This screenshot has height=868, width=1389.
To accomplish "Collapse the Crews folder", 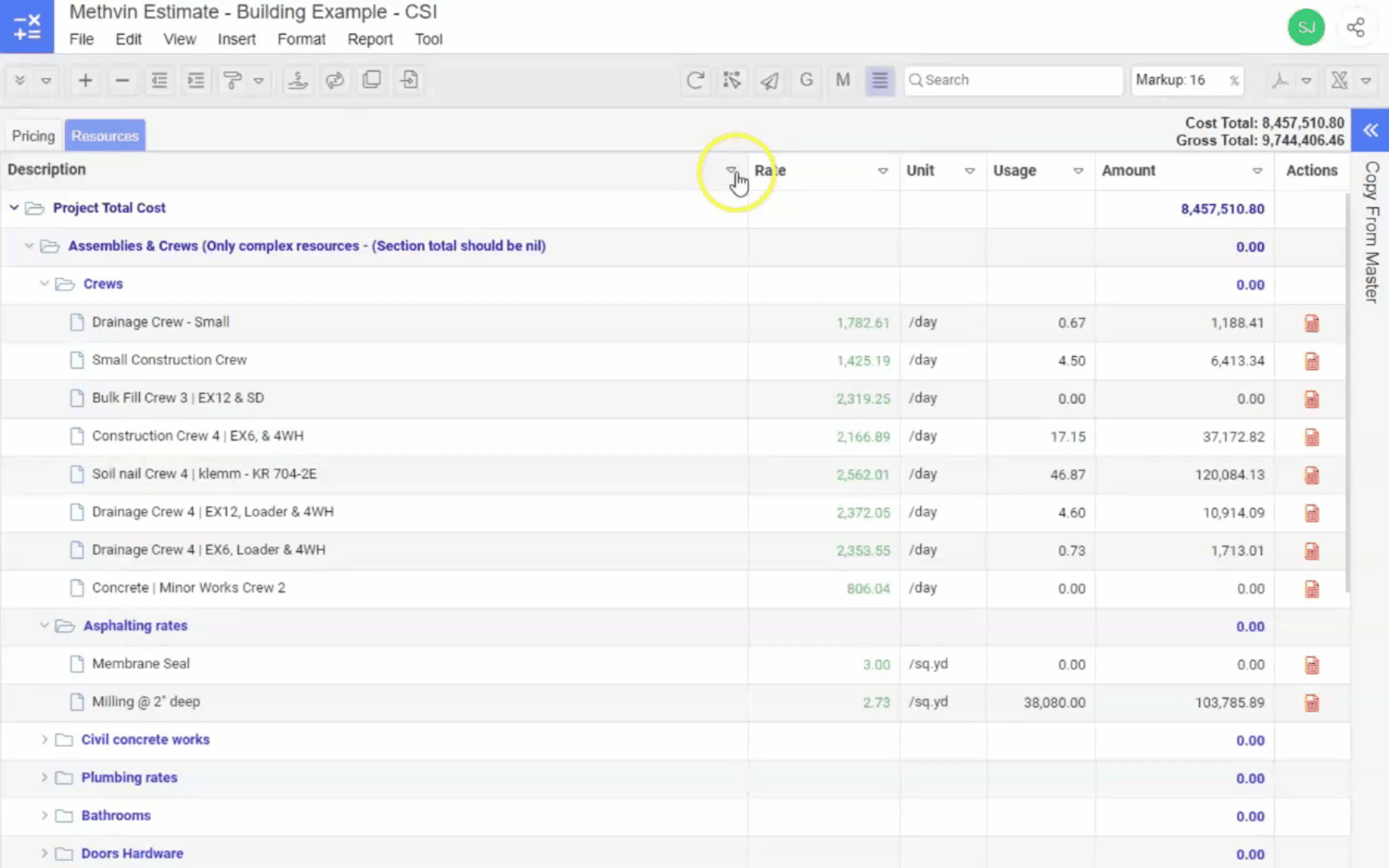I will (x=44, y=284).
